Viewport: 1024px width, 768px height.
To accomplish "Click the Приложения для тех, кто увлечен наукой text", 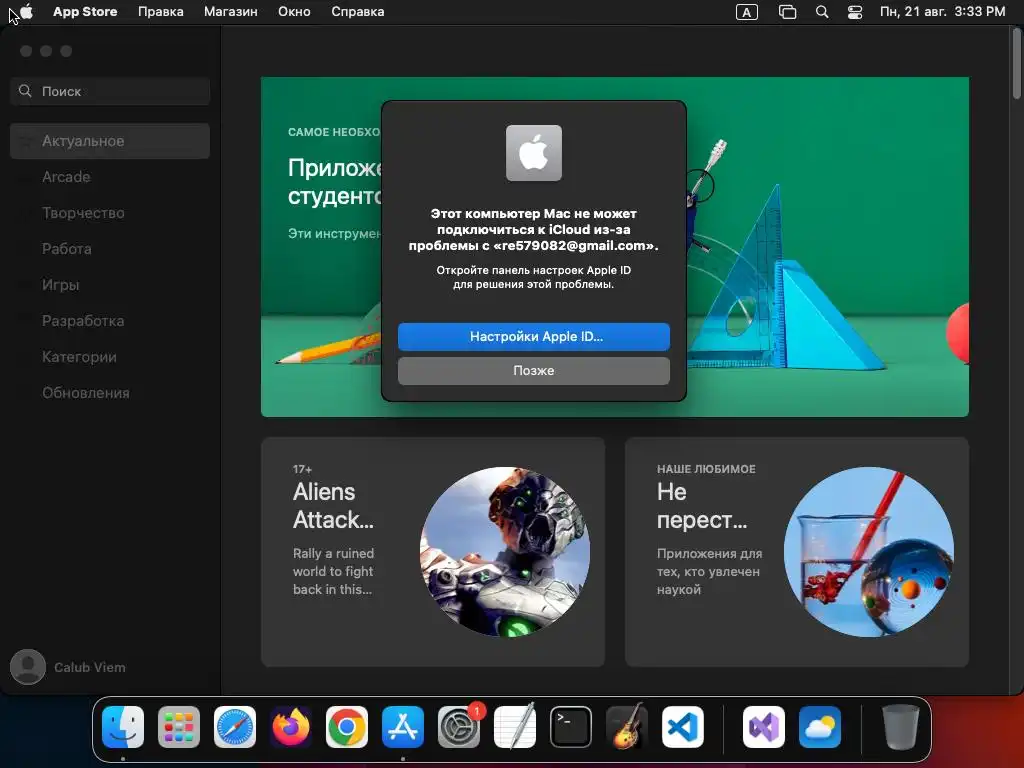I will 709,571.
